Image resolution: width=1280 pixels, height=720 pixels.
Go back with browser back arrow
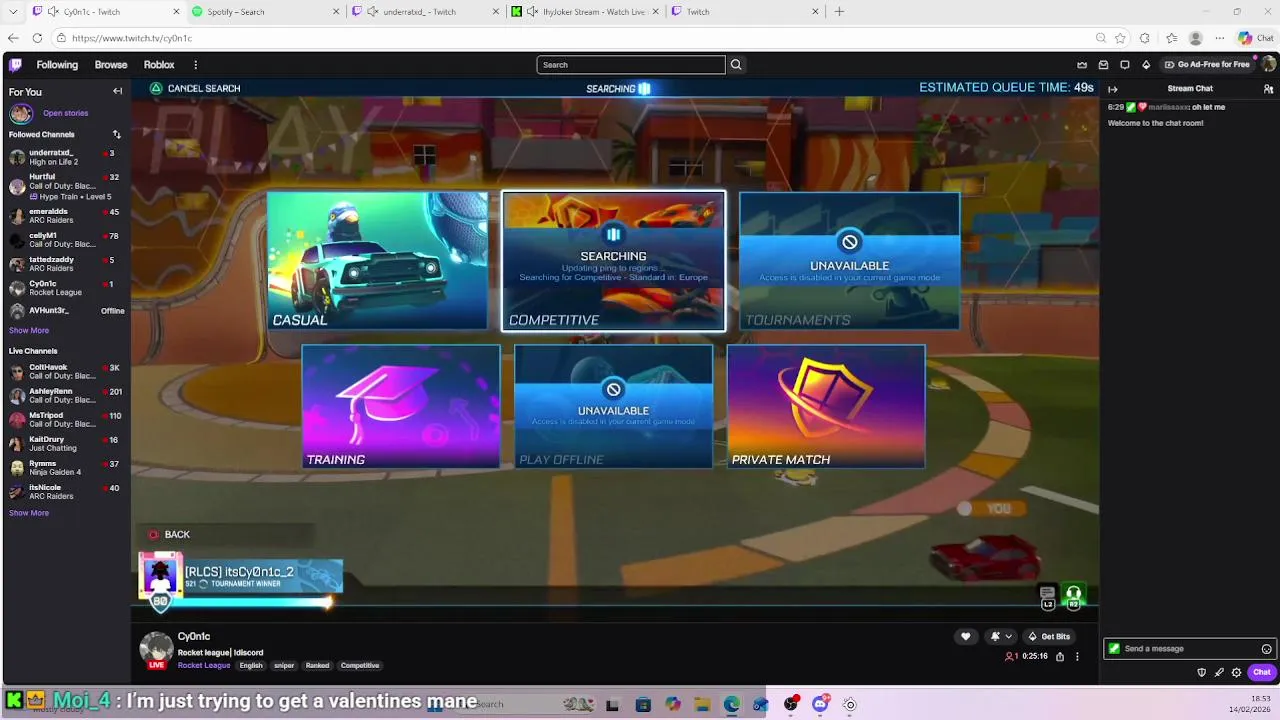click(13, 38)
